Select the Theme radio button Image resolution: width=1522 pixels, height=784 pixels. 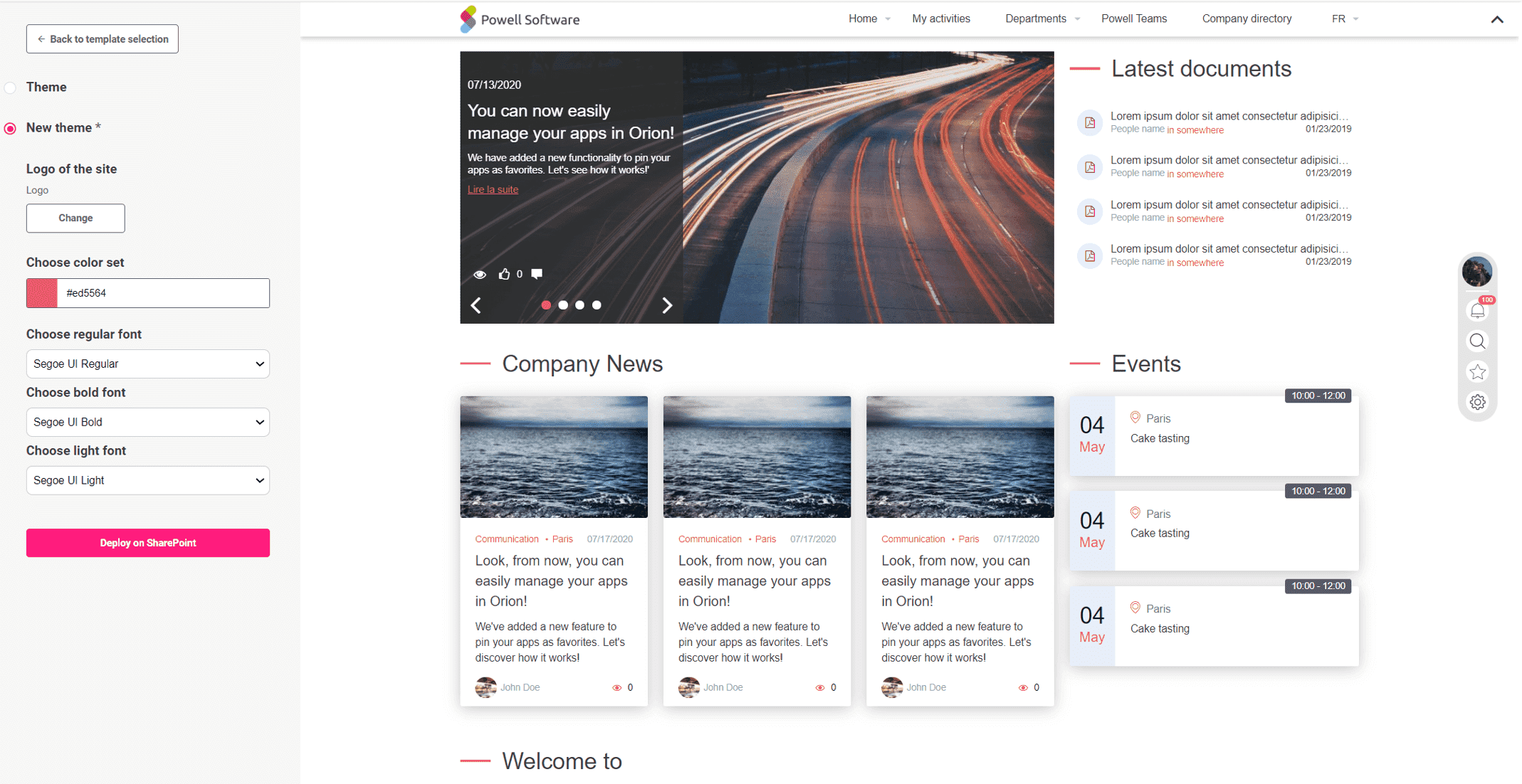[x=10, y=88]
